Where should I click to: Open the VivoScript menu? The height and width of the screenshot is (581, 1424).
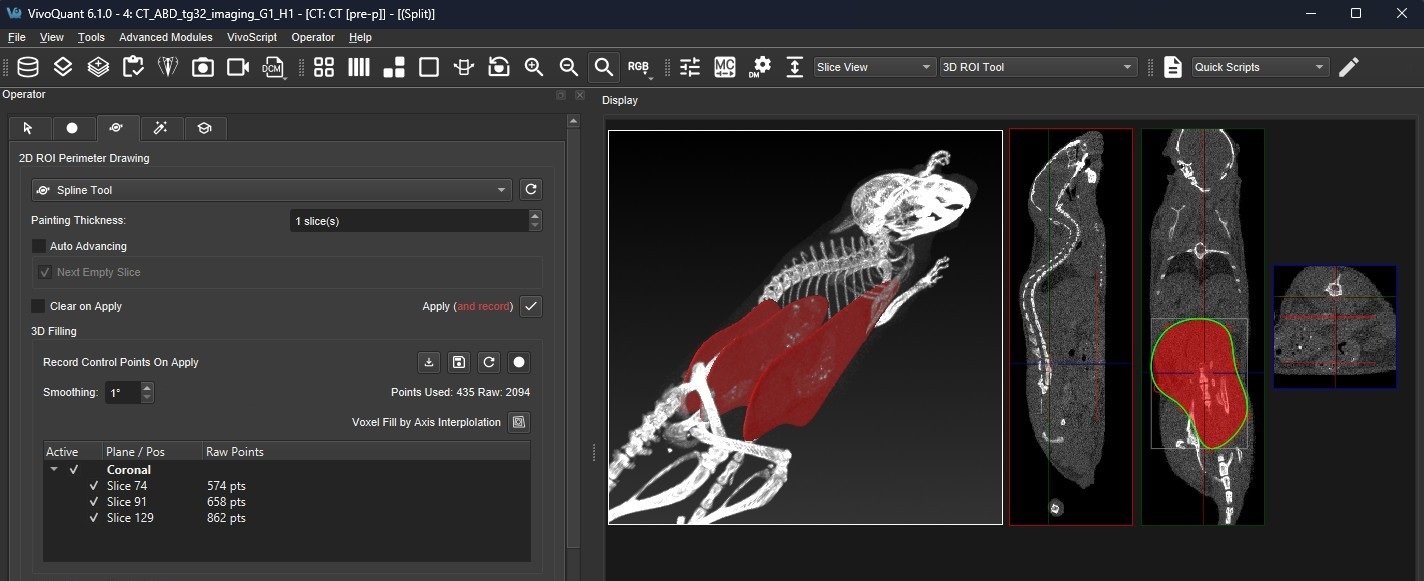point(254,37)
